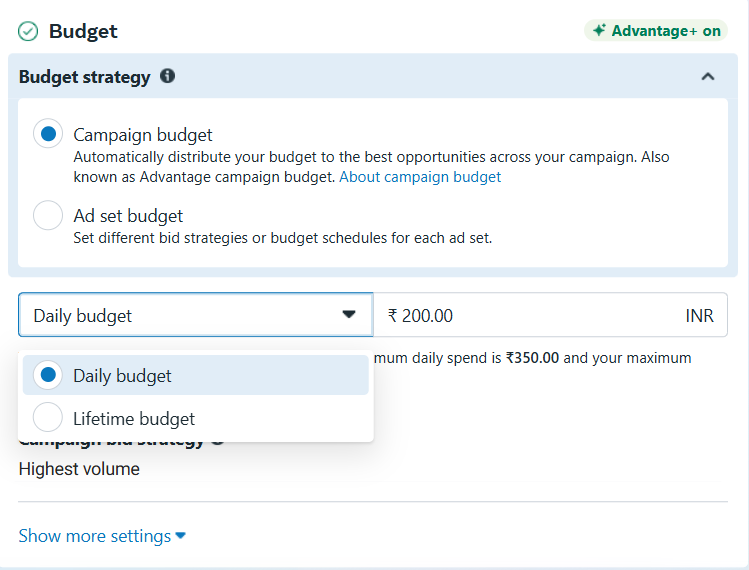The width and height of the screenshot is (749, 570).
Task: Click the Ad set budget description text
Action: point(282,238)
